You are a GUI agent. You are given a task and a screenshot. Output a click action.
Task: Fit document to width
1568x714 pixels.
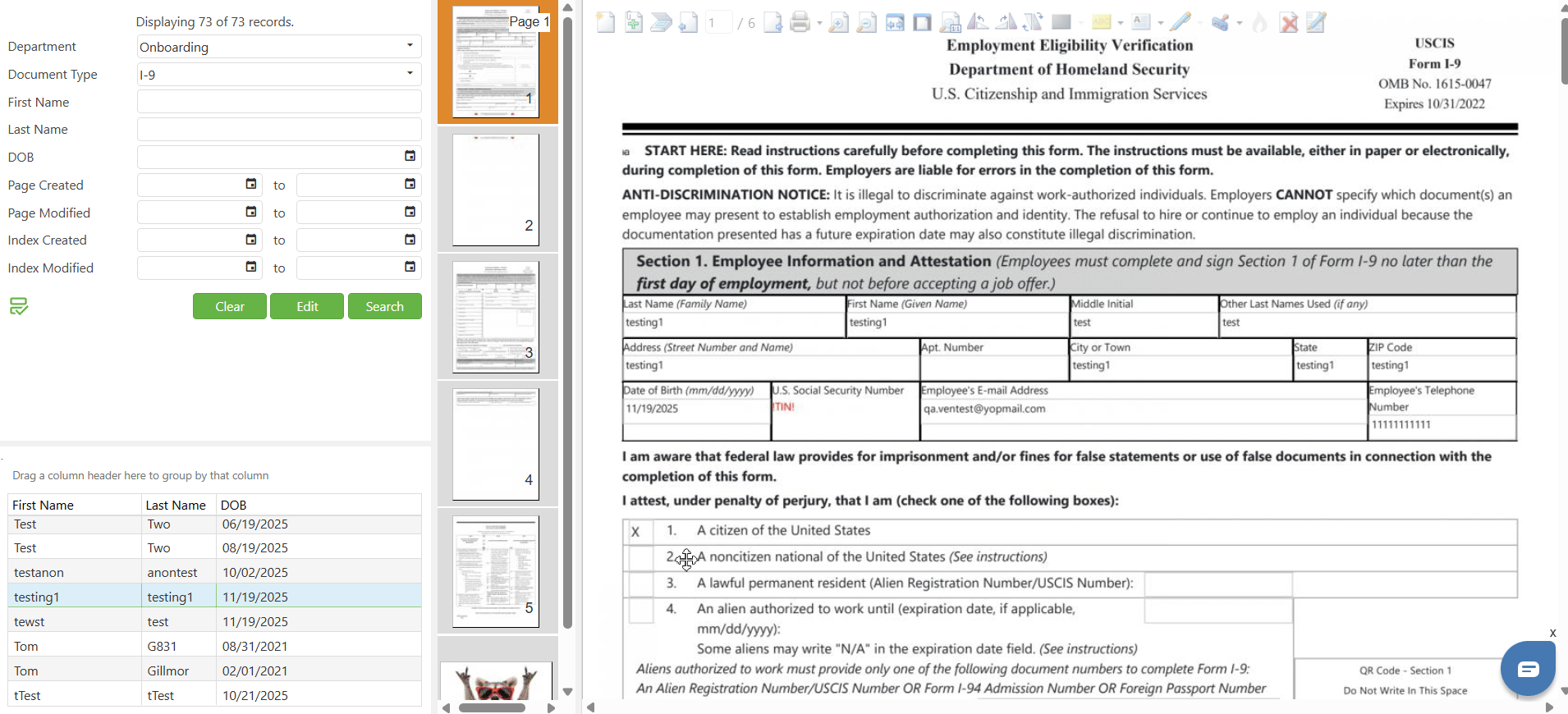tap(895, 22)
